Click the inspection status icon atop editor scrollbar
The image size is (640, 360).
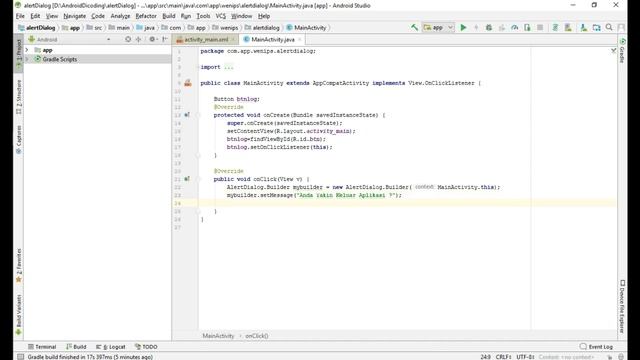(x=613, y=51)
